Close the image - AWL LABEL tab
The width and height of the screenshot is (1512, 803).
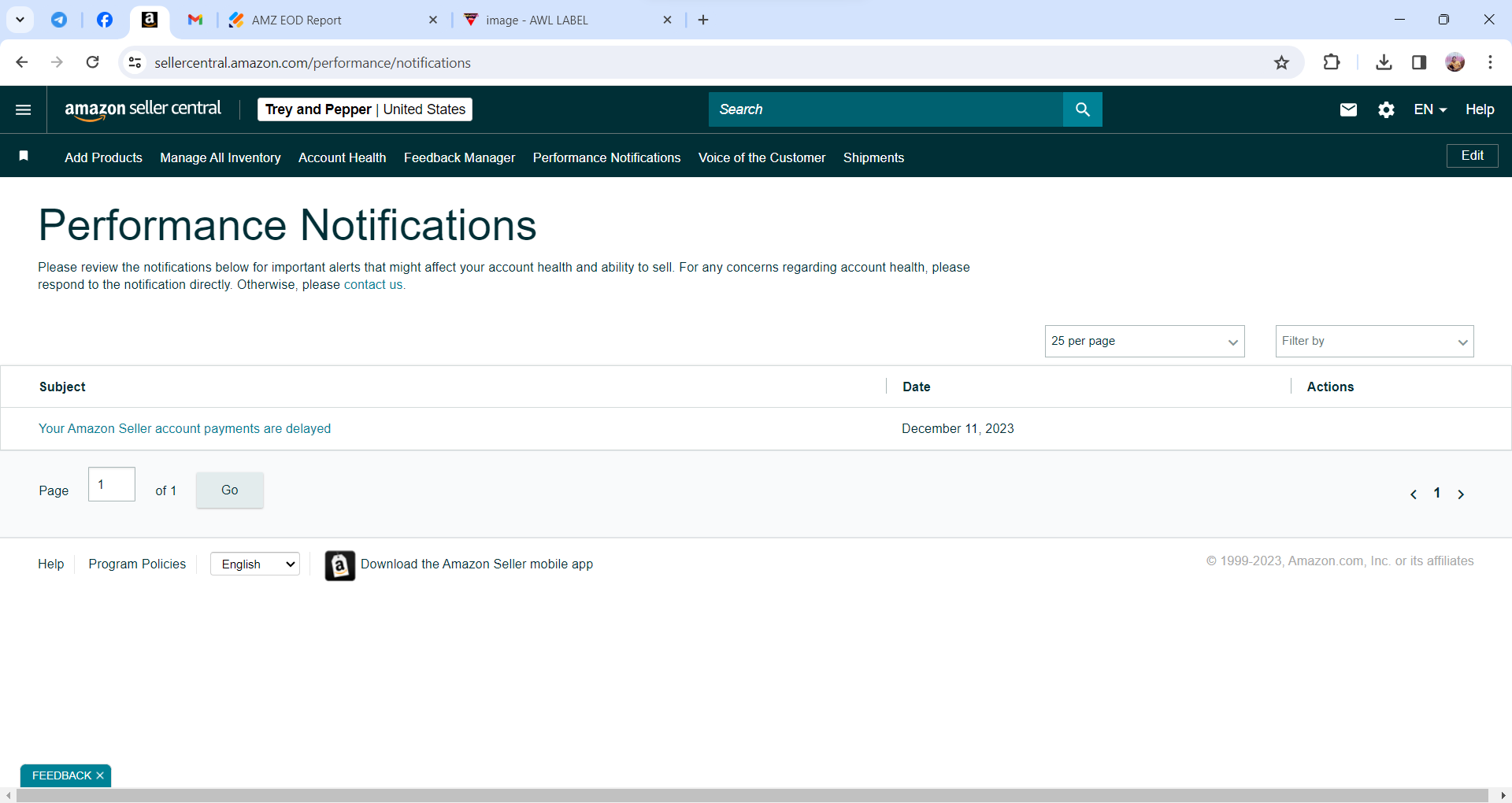(x=668, y=20)
